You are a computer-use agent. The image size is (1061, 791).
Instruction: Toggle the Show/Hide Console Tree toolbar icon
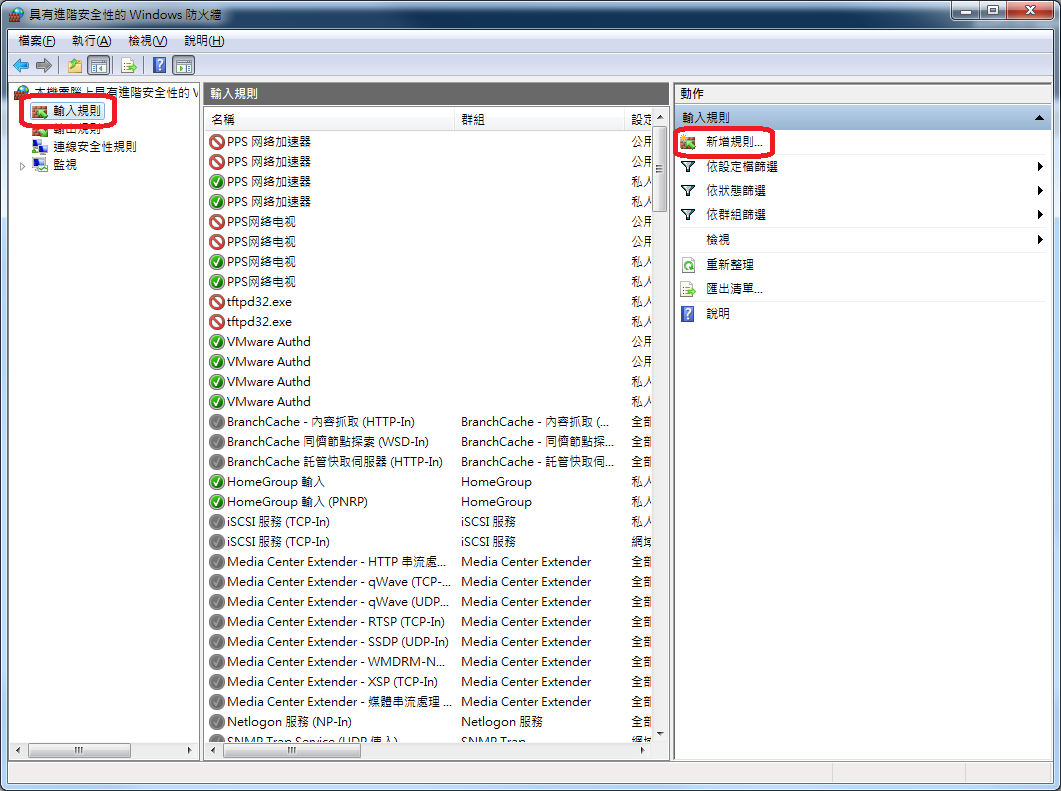coord(99,66)
